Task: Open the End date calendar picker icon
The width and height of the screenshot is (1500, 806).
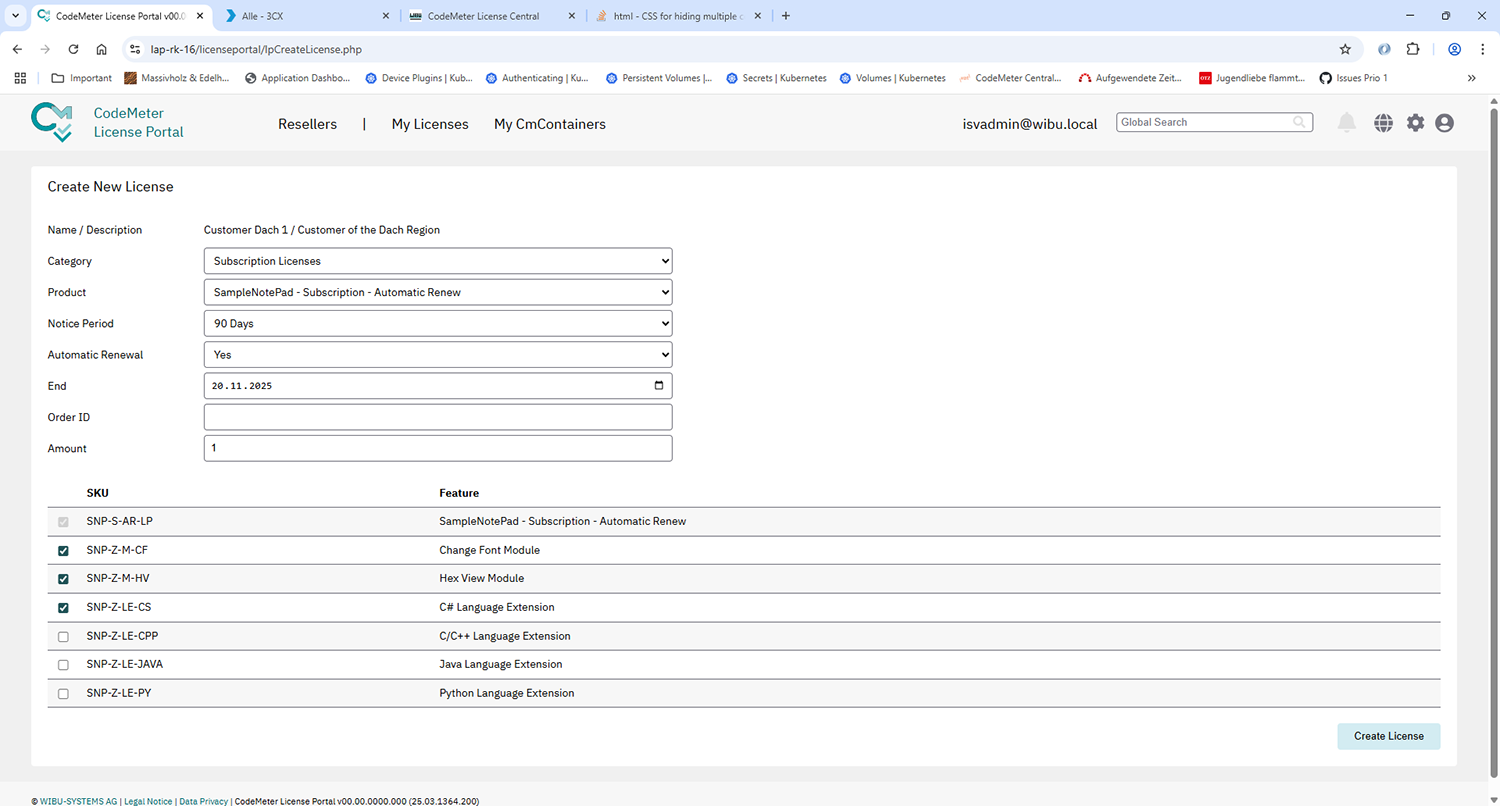Action: 658,386
